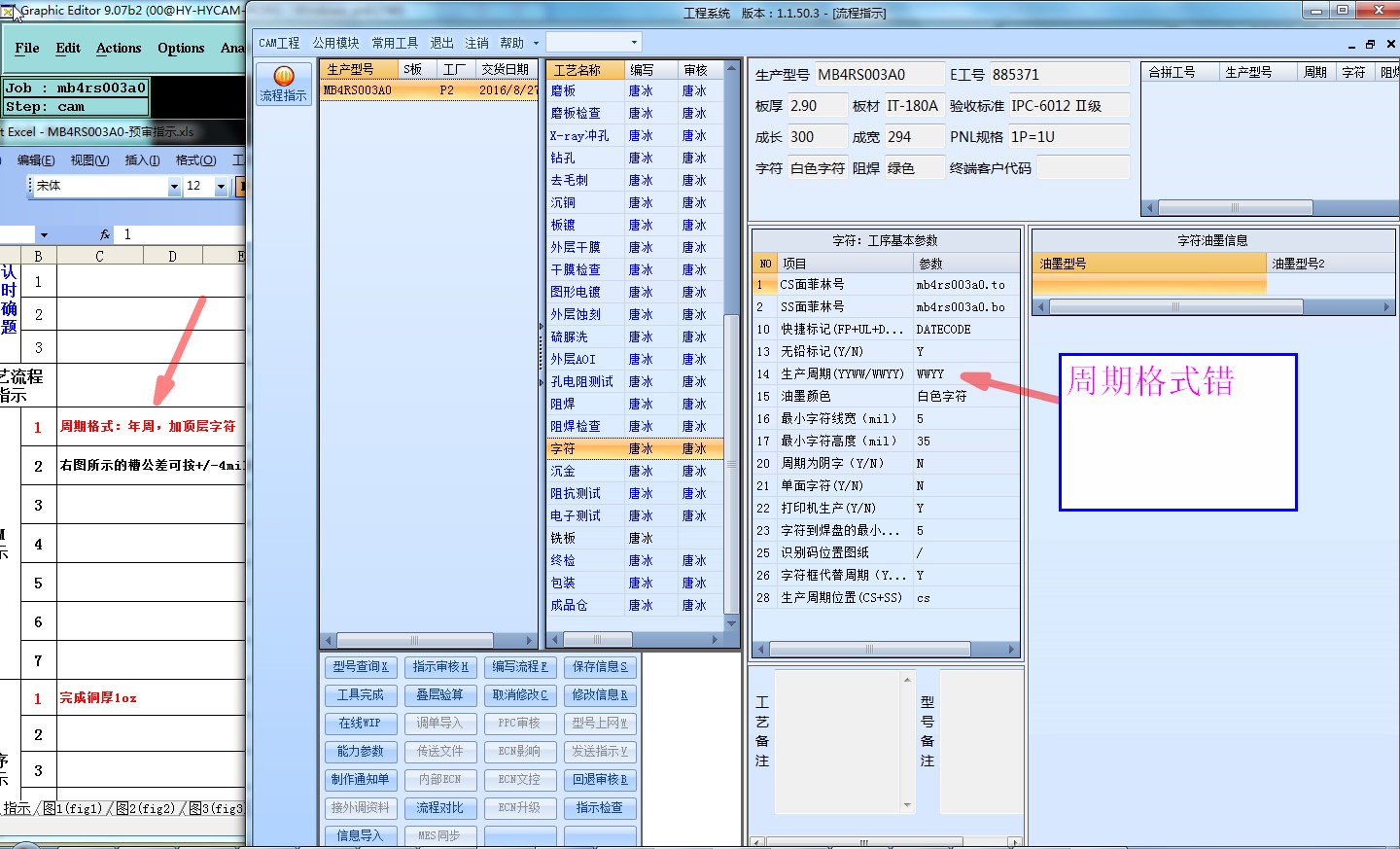Open the Actions menu in Graphic Editor
This screenshot has height=849, width=1400.
tap(119, 48)
